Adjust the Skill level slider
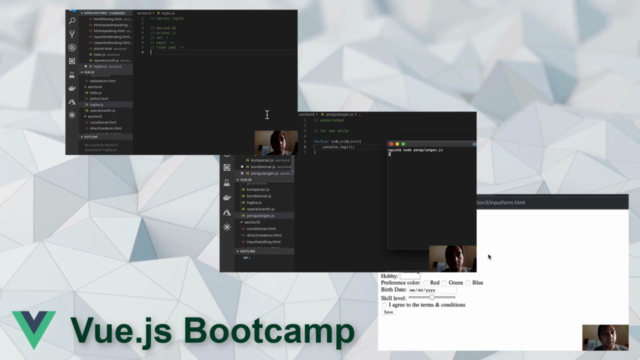 pyautogui.click(x=432, y=298)
